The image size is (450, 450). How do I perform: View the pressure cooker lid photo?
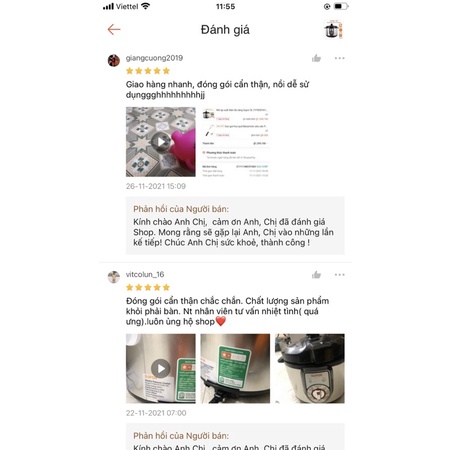310,368
